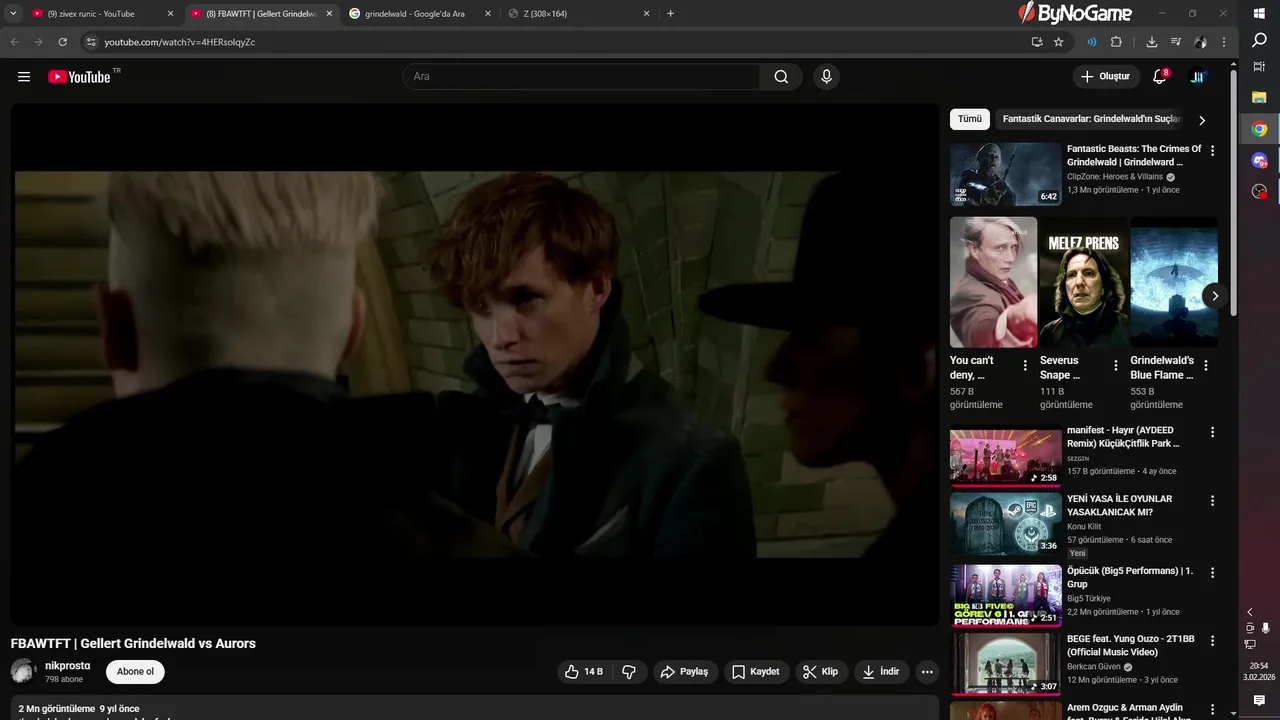Show next shorts with the carousel arrow
The image size is (1280, 720).
1214,296
